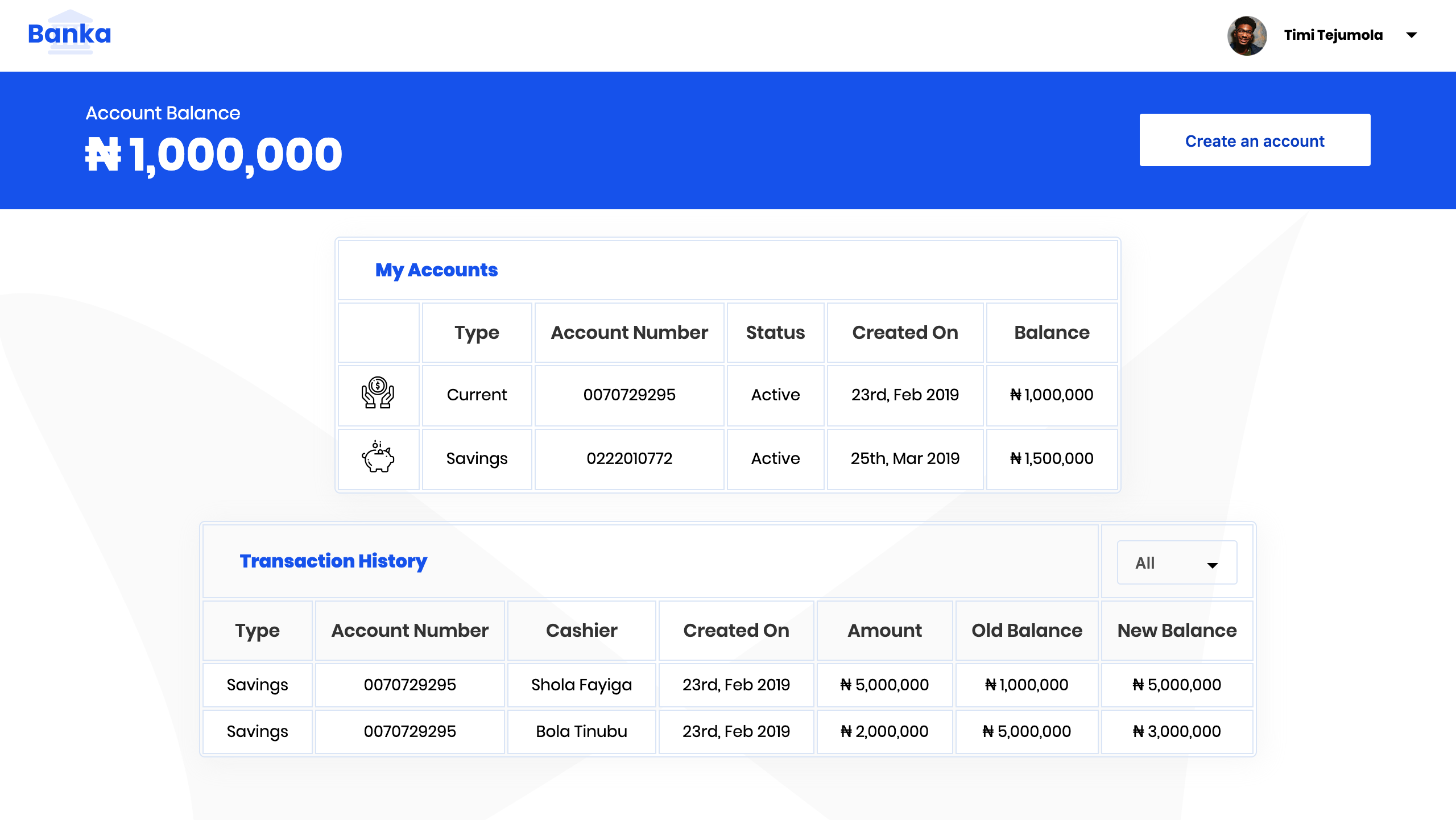Open the user menu dropdown arrow
Screen dimensions: 1456x820
point(1412,35)
